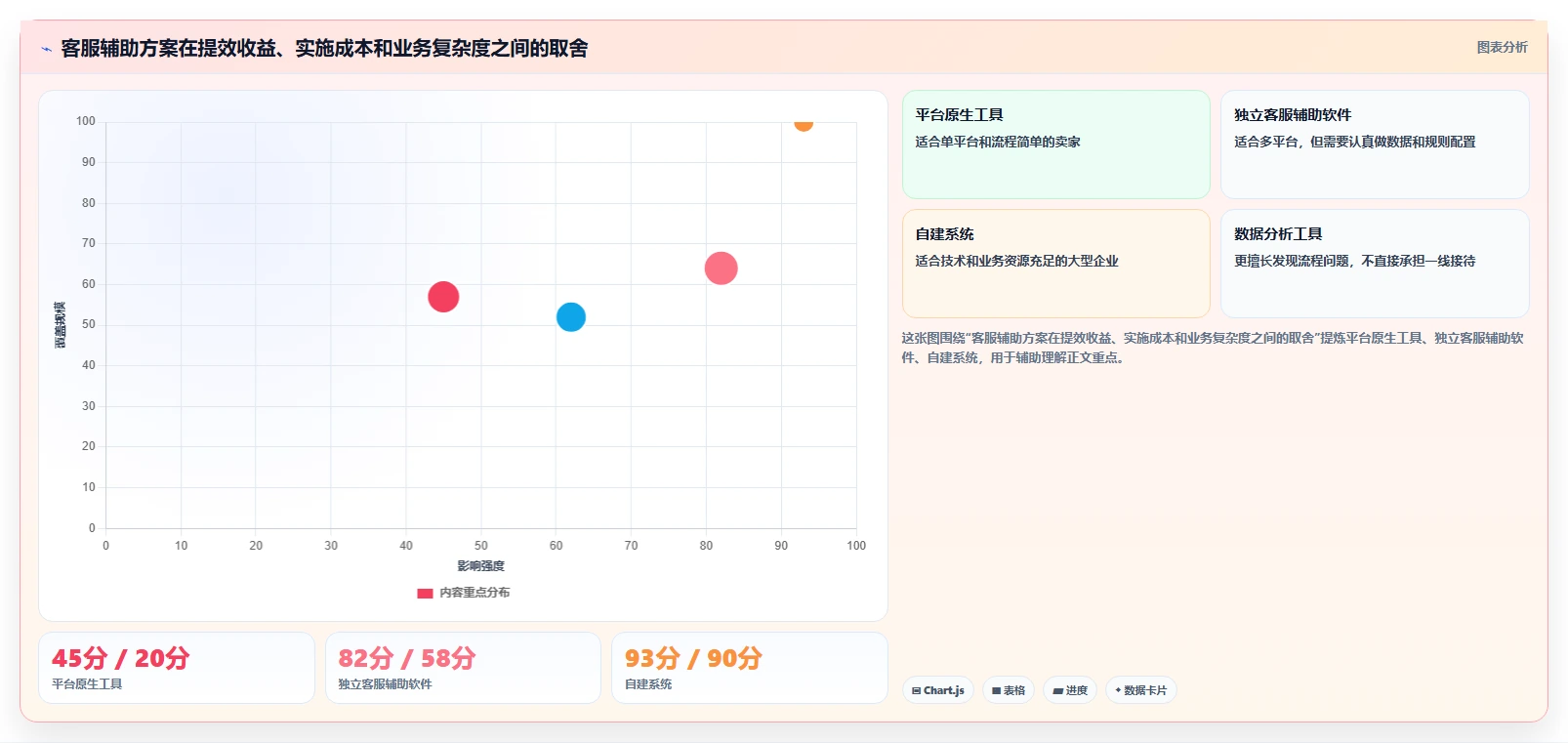Viewport: 1568px width, 743px height.
Task: Click the 图表分析 label in header
Action: (1502, 47)
